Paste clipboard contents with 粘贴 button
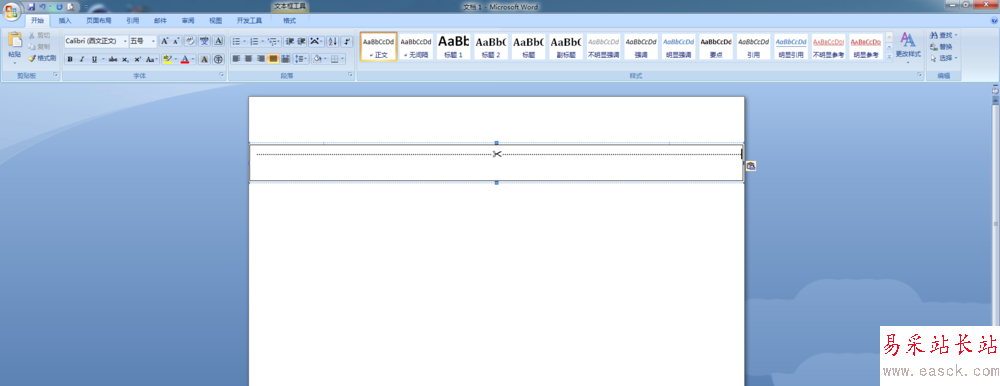Viewport: 1000px width, 386px height. click(x=14, y=48)
